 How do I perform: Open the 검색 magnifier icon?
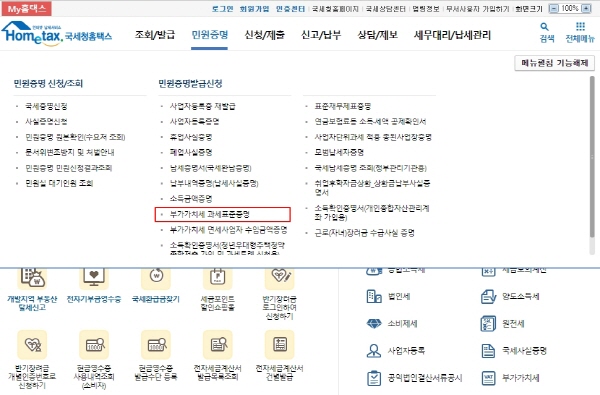(x=545, y=27)
